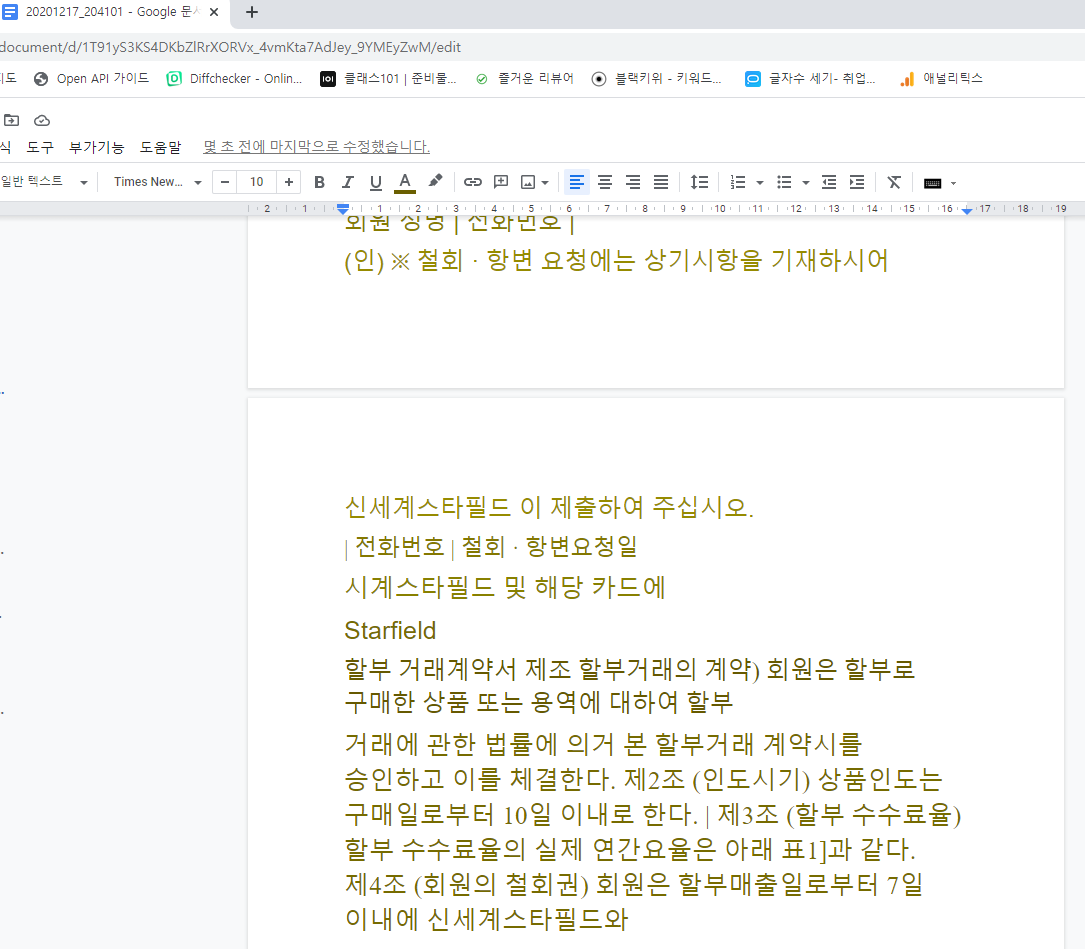
Task: Open the 부가기능 menu
Action: pos(96,147)
